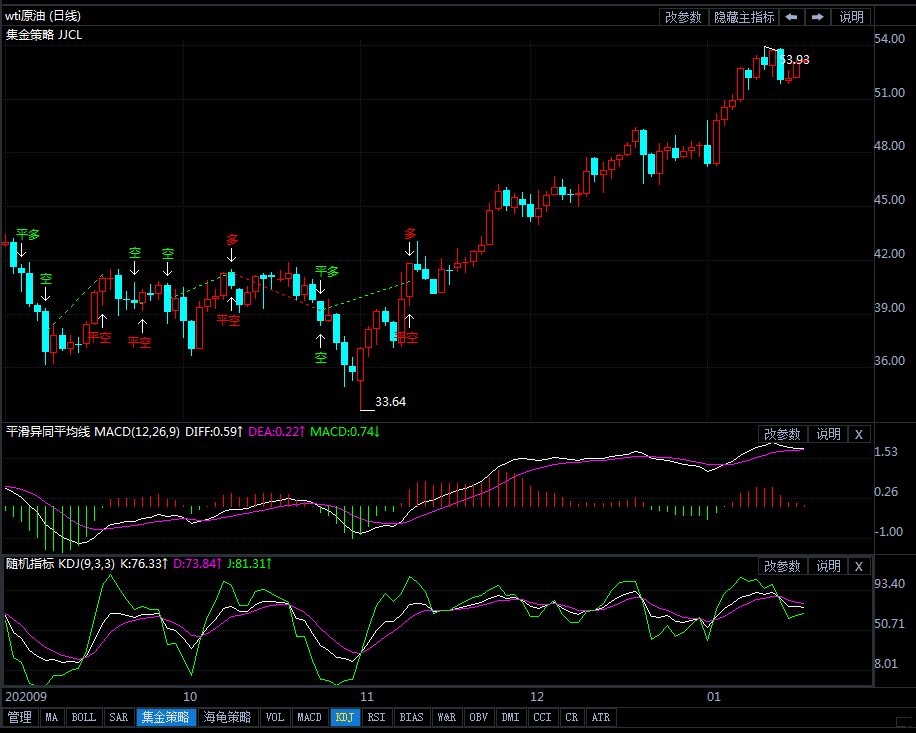Open the 管理 tab in the bottom bar
This screenshot has width=916, height=733.
pos(19,717)
